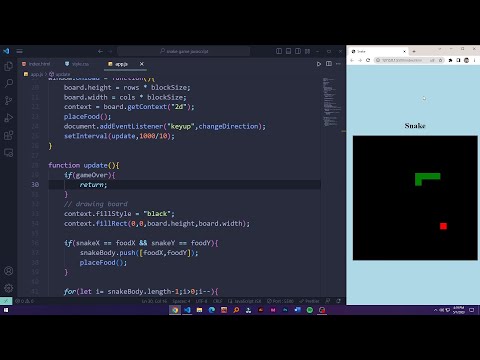The image size is (480, 360).
Task: Open the Windows Start menu
Action: coord(6,310)
